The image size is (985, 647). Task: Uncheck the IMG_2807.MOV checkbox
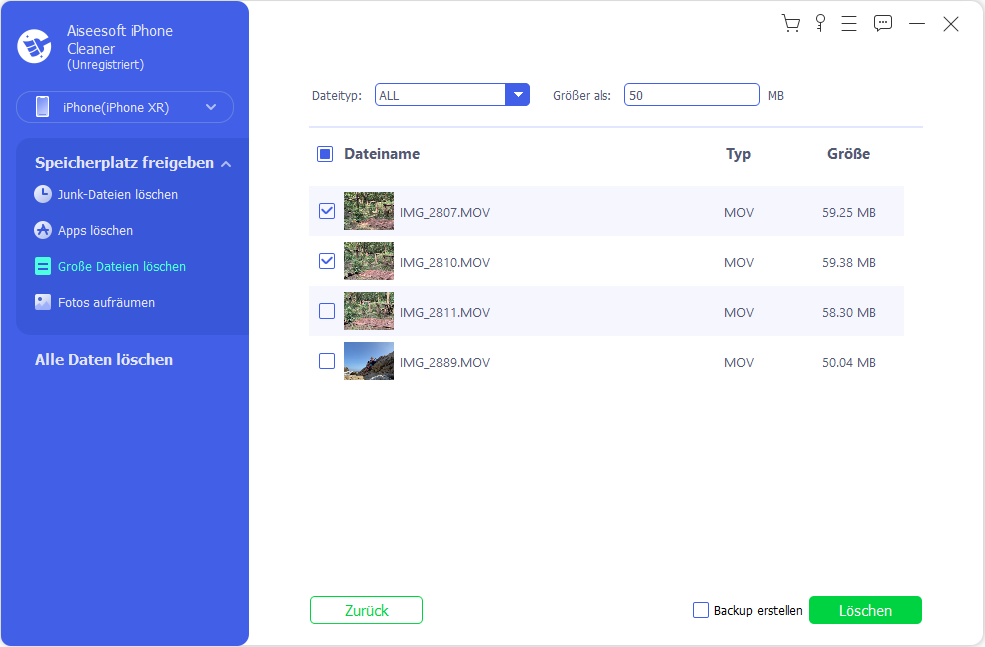click(327, 212)
